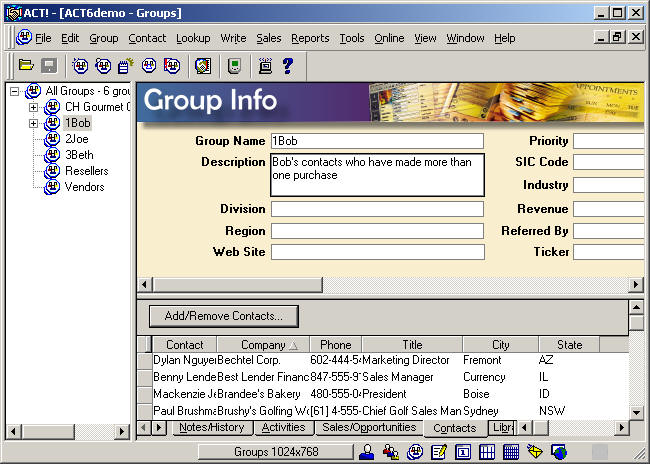Select the All Groups root item
The image size is (650, 464).
(87, 91)
